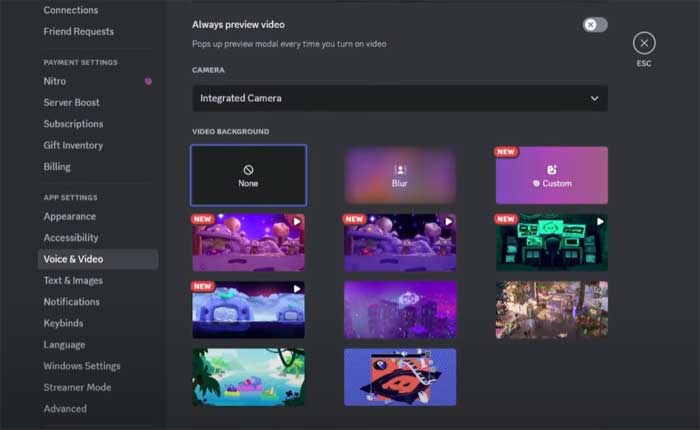The height and width of the screenshot is (430, 700).
Task: Click the ESC close settings icon
Action: pyautogui.click(x=644, y=43)
